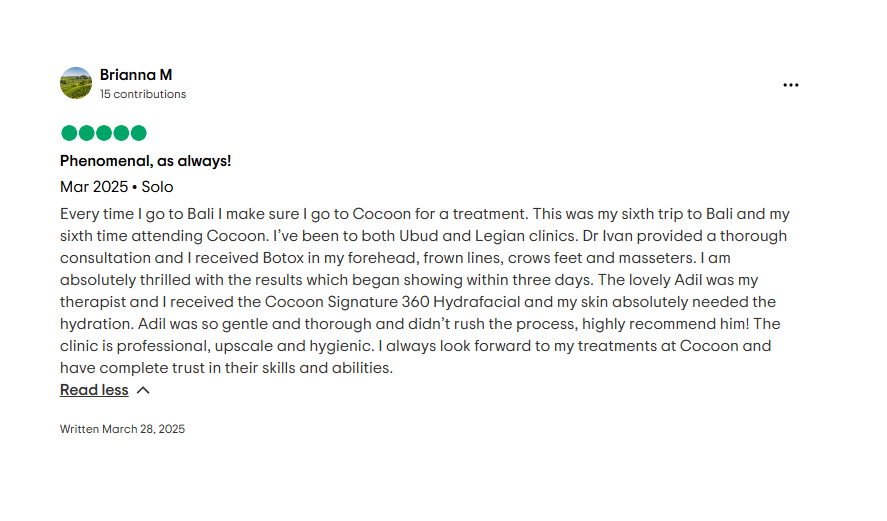Click the third green rating bubble
887x521 pixels.
click(x=104, y=133)
